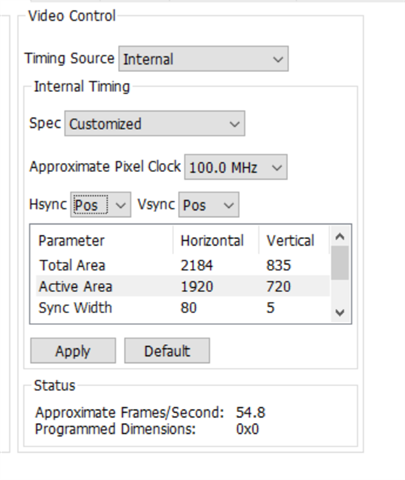Viewport: 405px width, 480px height.
Task: Select the Total Area row
Action: point(183,265)
